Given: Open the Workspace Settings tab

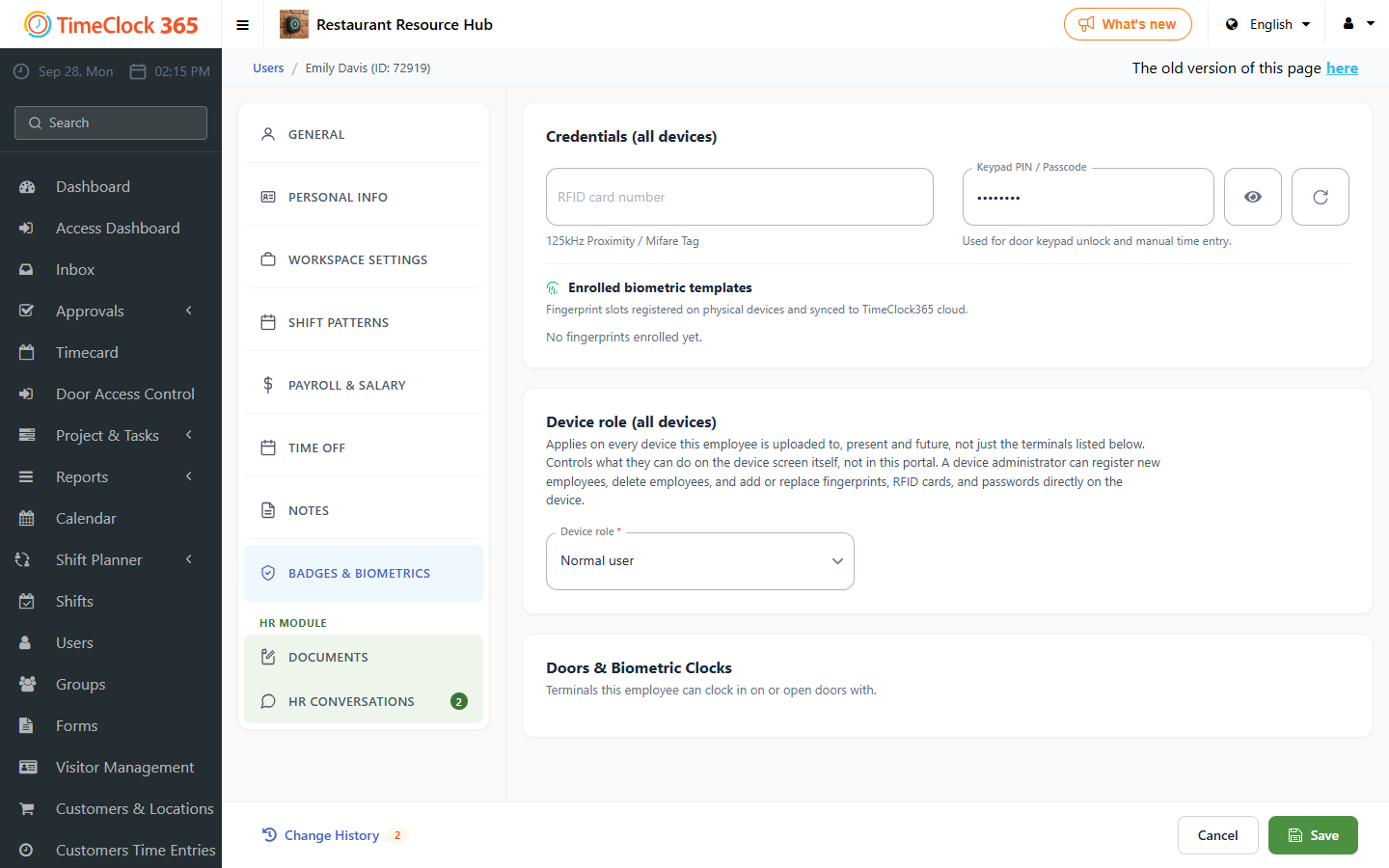Looking at the screenshot, I should pyautogui.click(x=364, y=259).
